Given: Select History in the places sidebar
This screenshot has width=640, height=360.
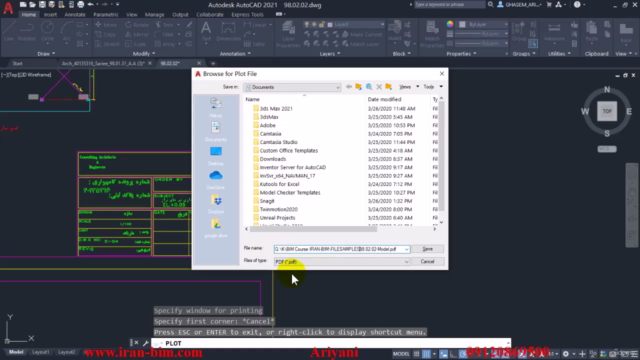Looking at the screenshot, I should click(216, 108).
